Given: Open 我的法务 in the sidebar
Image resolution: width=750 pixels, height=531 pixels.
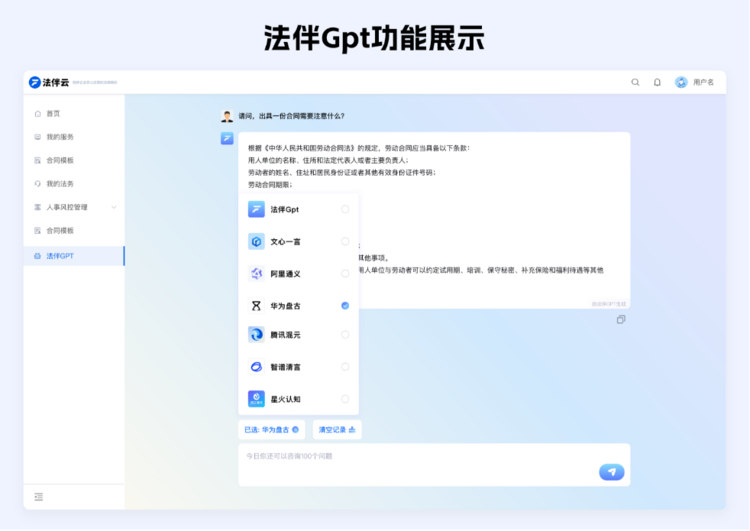Looking at the screenshot, I should [x=74, y=184].
